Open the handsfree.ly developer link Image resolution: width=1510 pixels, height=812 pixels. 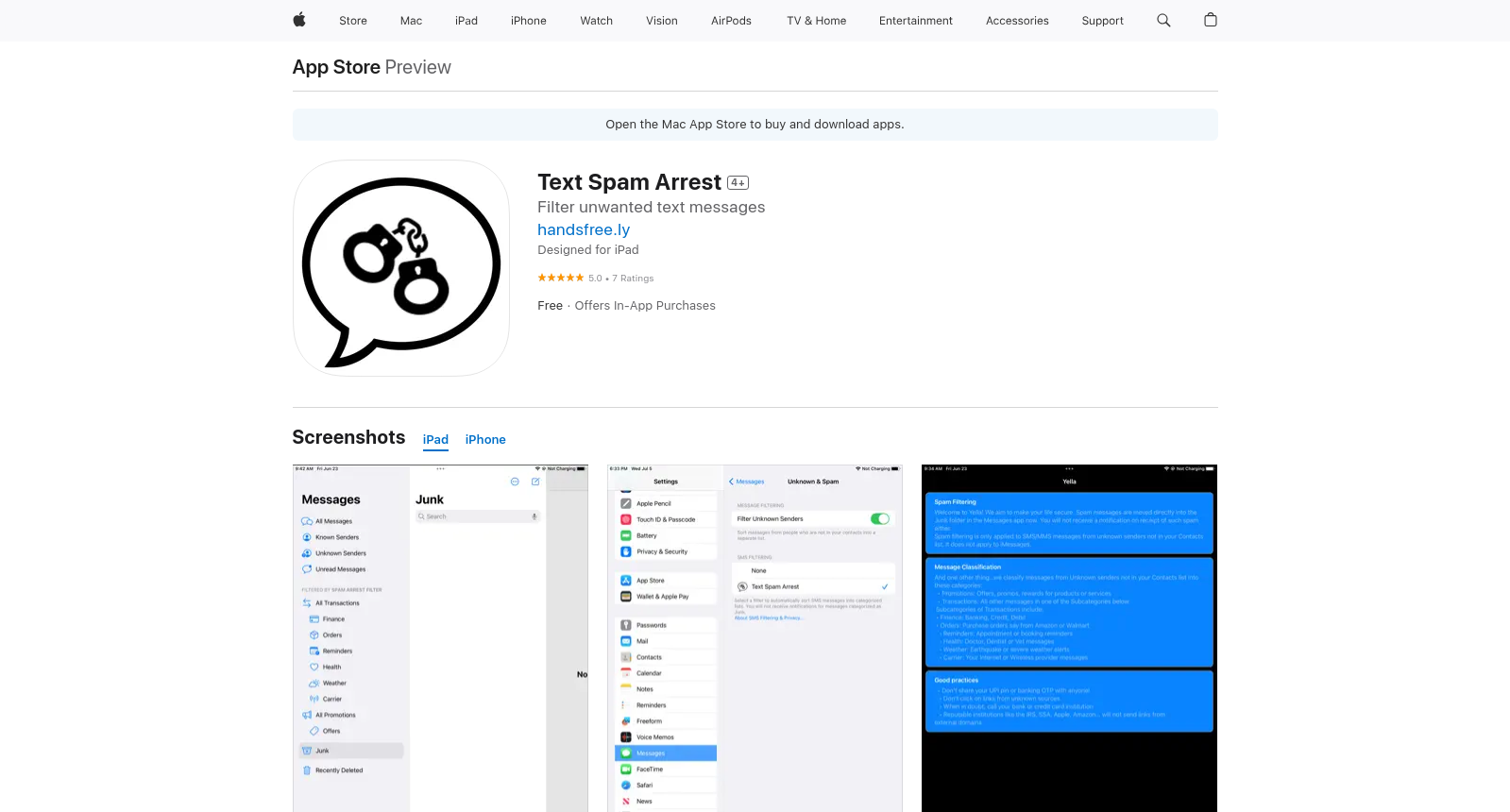(x=584, y=229)
